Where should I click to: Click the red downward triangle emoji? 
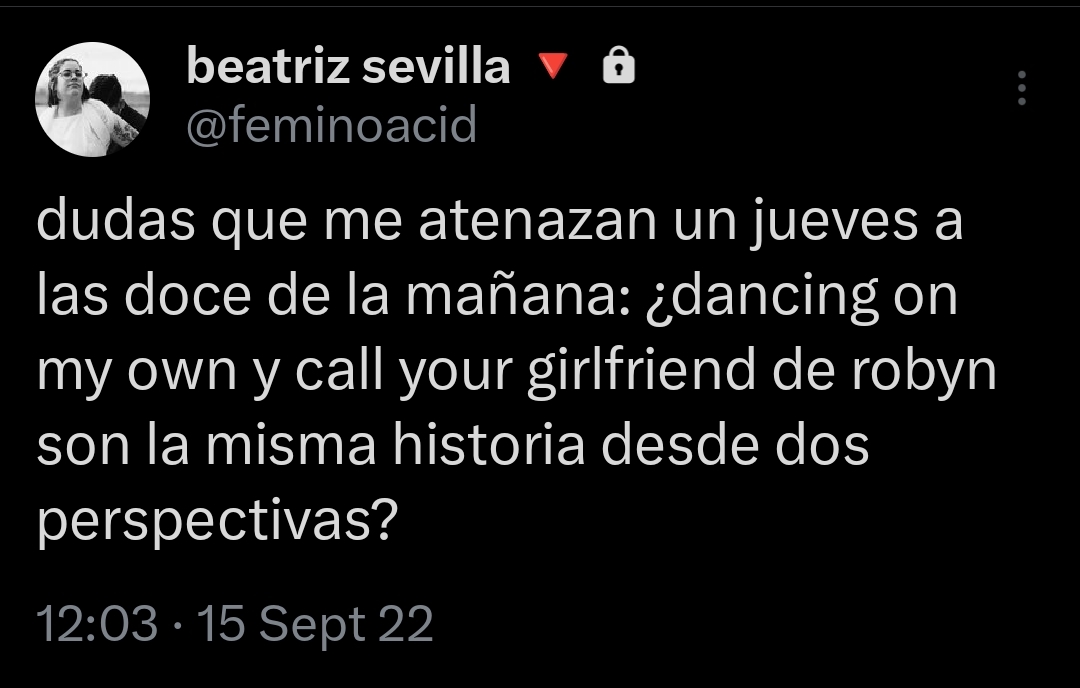(553, 68)
